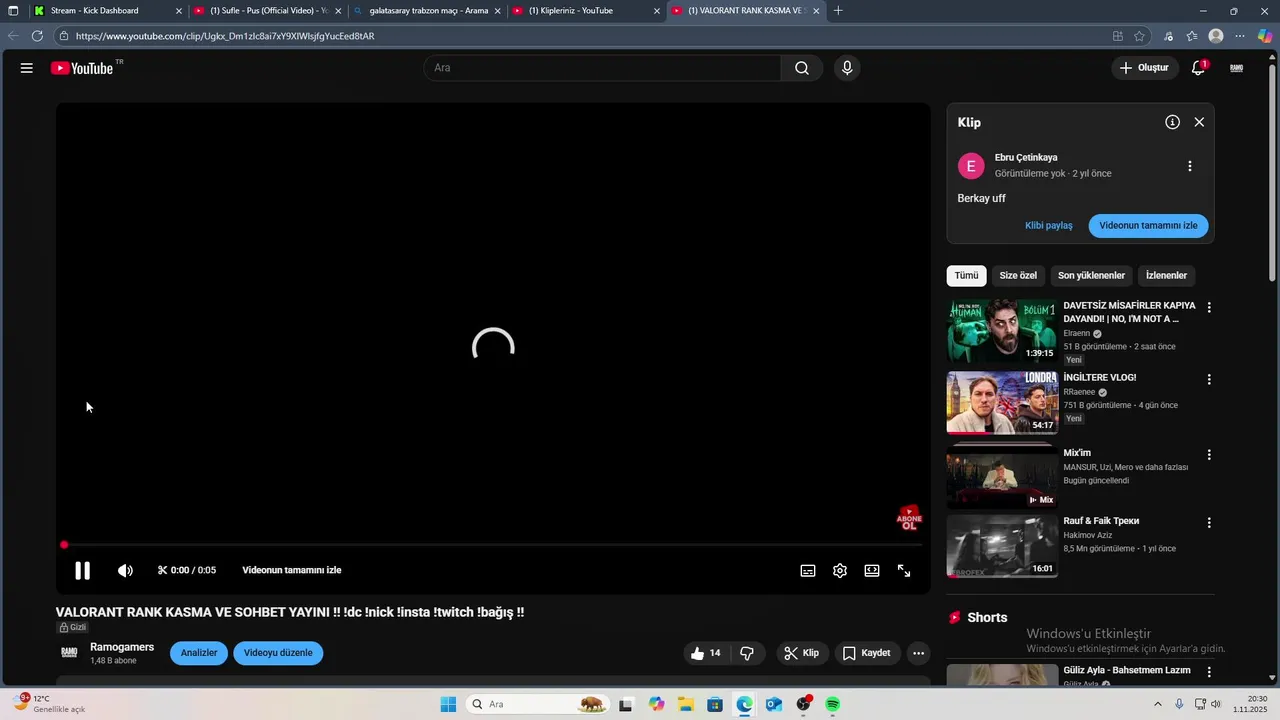Select the Son yüklenenler filter chip
Viewport: 1280px width, 720px height.
(1091, 276)
